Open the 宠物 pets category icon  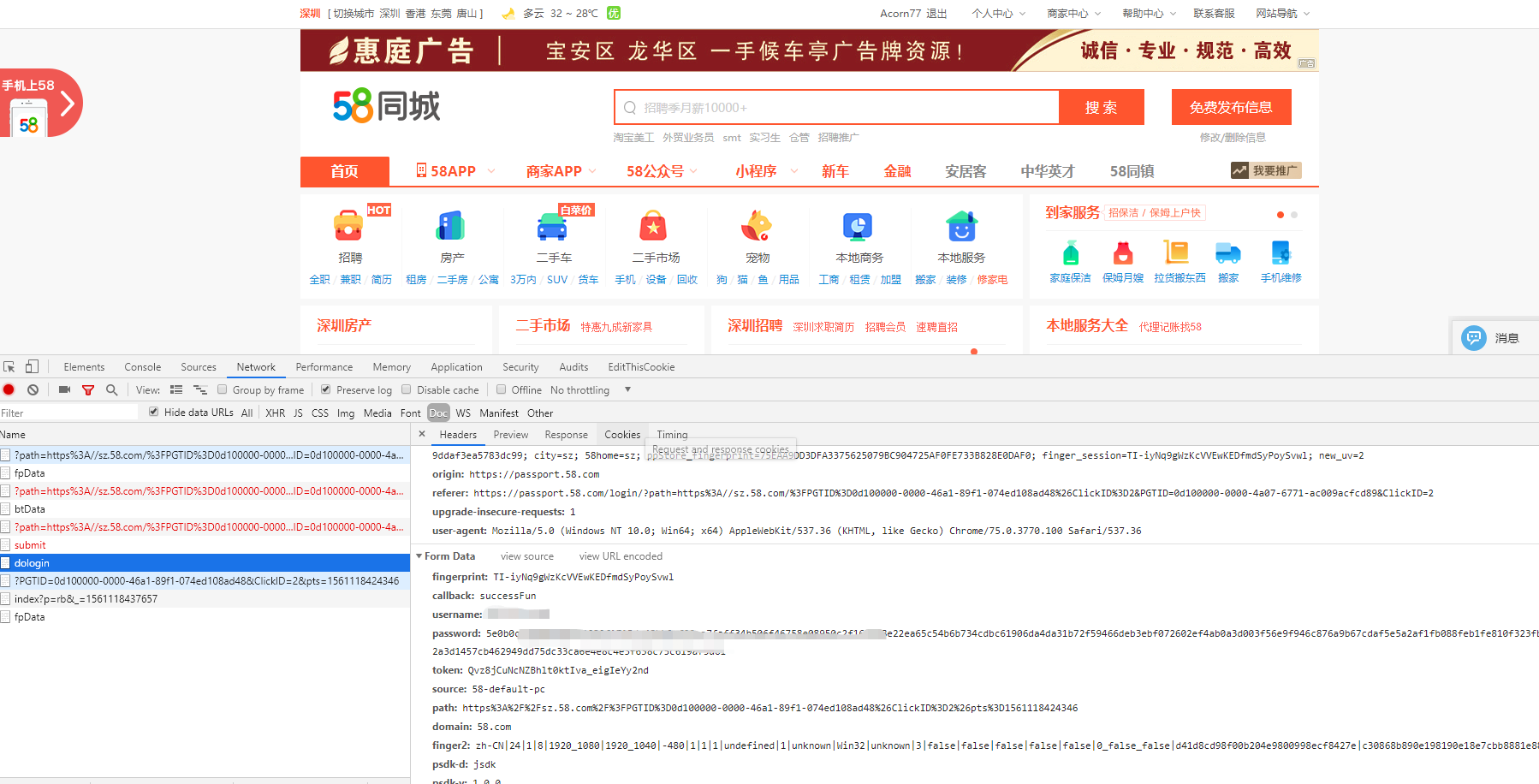(756, 227)
